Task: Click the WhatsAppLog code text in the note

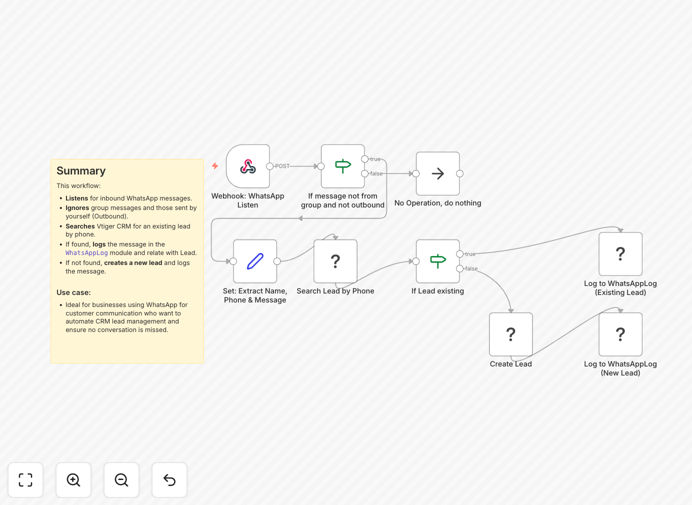Action: click(86, 253)
